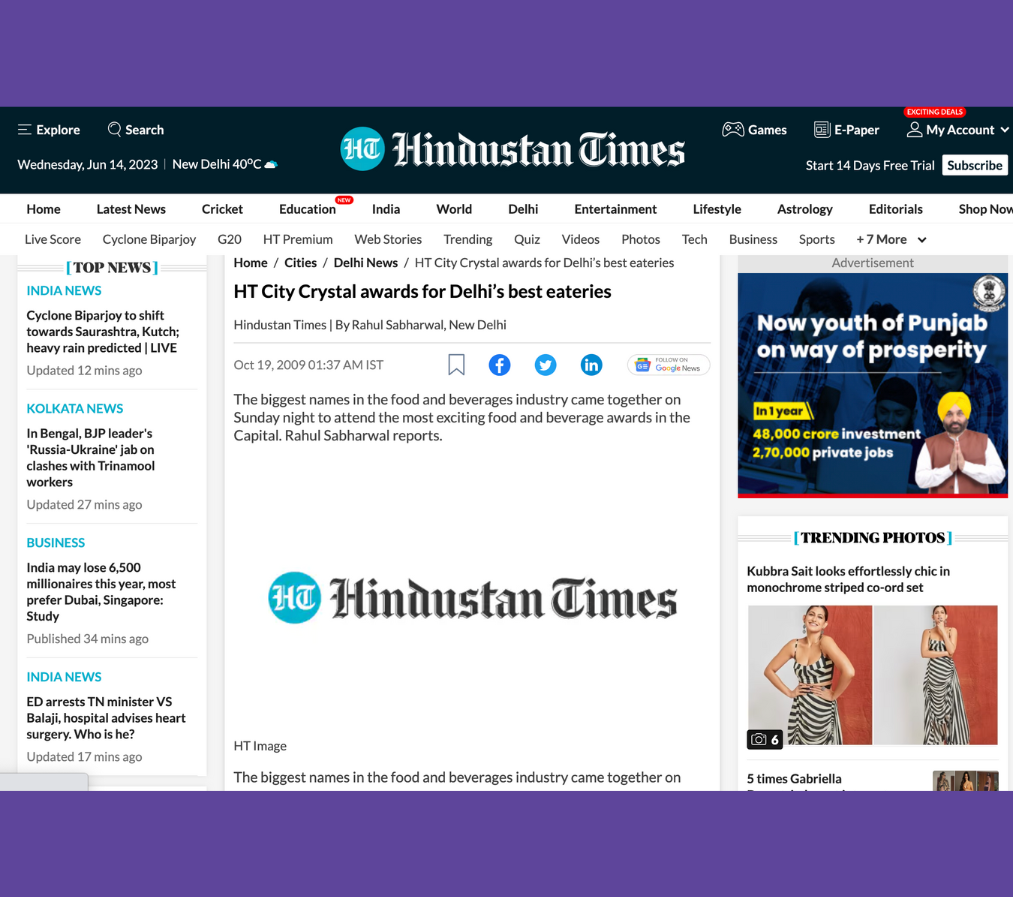Open the Tech link

click(x=694, y=240)
